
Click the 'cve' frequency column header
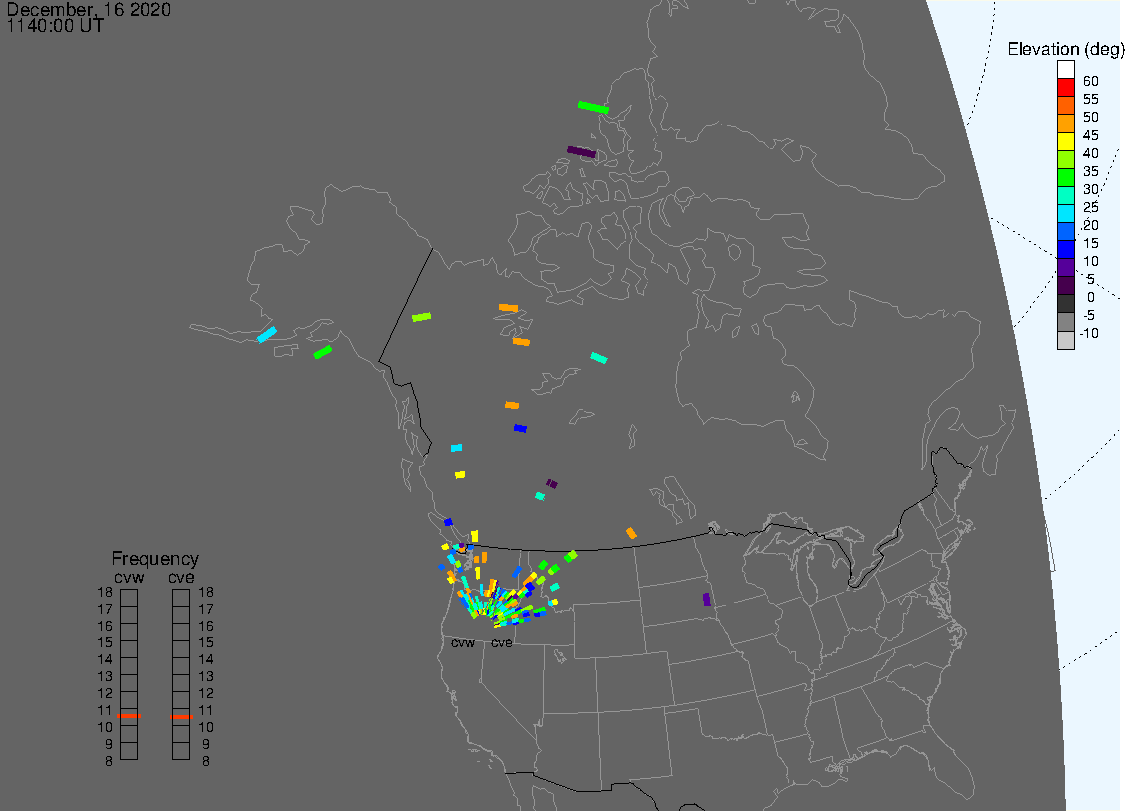click(182, 578)
